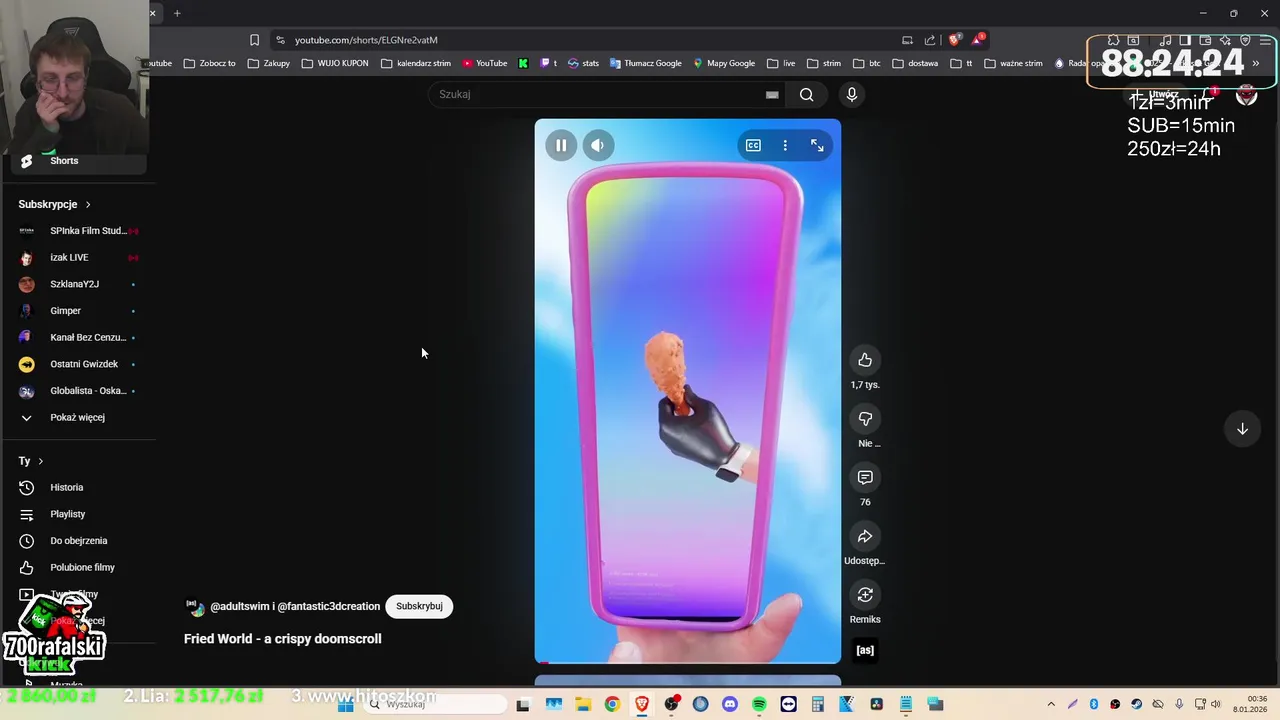
Task: Open the Mapy Google bookmark
Action: [724, 63]
